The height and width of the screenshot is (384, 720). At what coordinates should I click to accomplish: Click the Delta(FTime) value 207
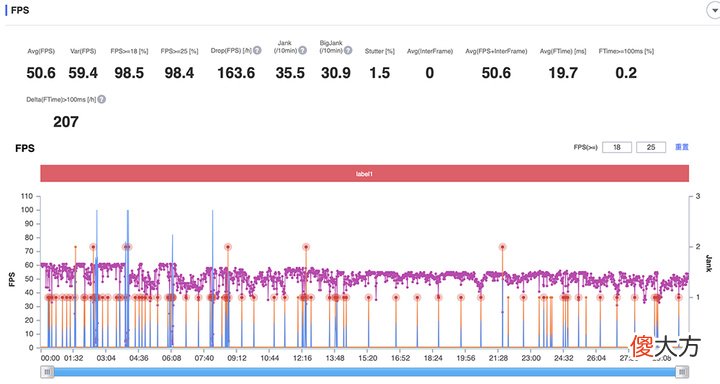(66, 122)
